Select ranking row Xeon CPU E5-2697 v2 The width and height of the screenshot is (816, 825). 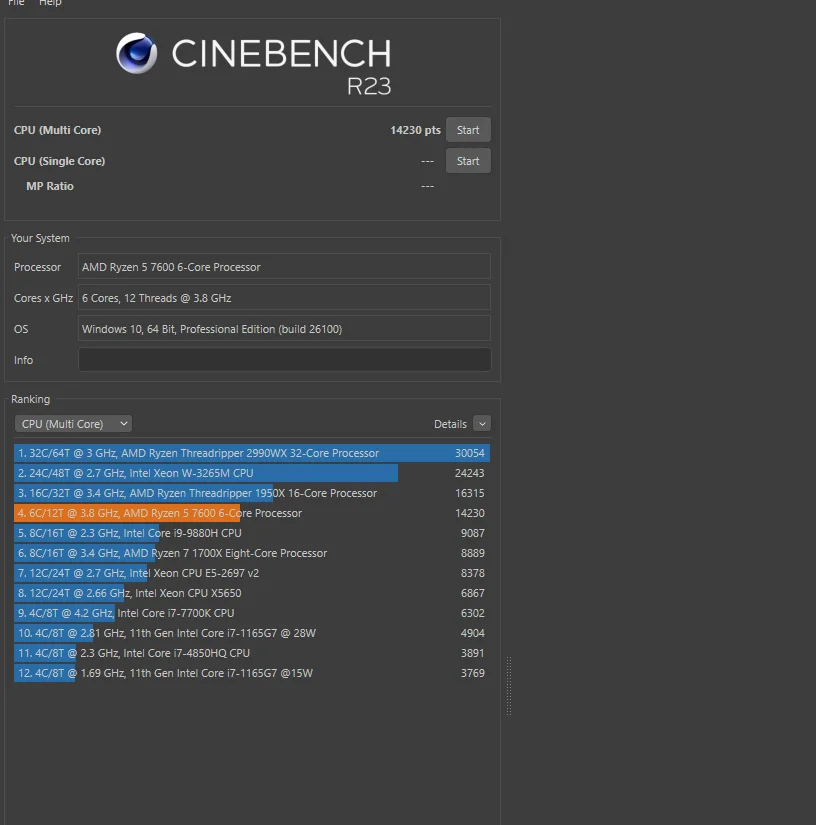tap(251, 573)
